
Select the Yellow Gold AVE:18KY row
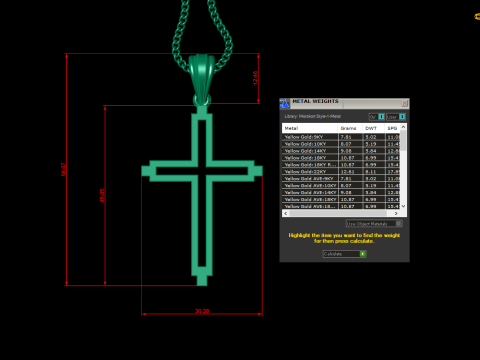(341, 199)
